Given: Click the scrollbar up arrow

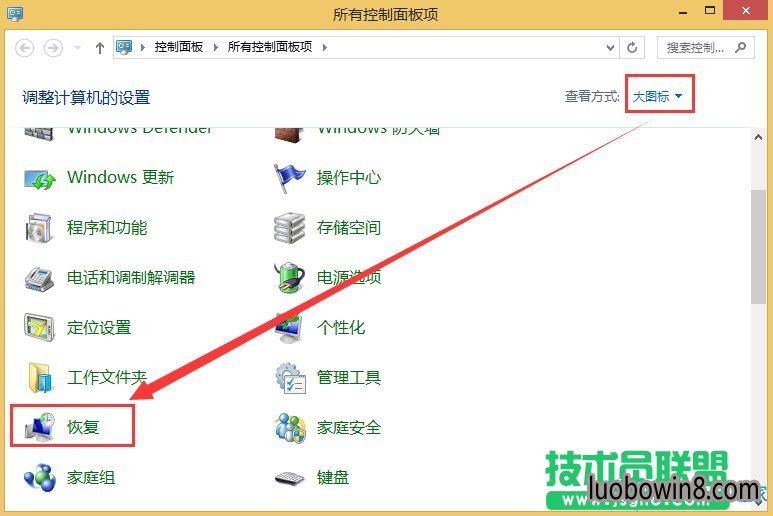Looking at the screenshot, I should 758,138.
